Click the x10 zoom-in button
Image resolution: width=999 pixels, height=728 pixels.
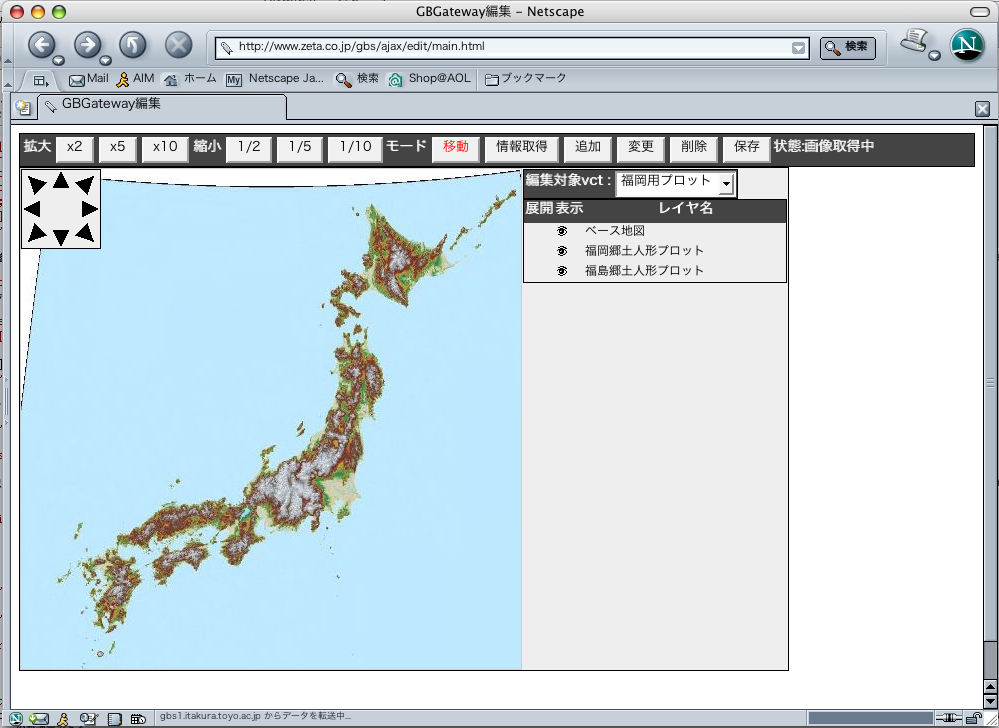point(164,147)
